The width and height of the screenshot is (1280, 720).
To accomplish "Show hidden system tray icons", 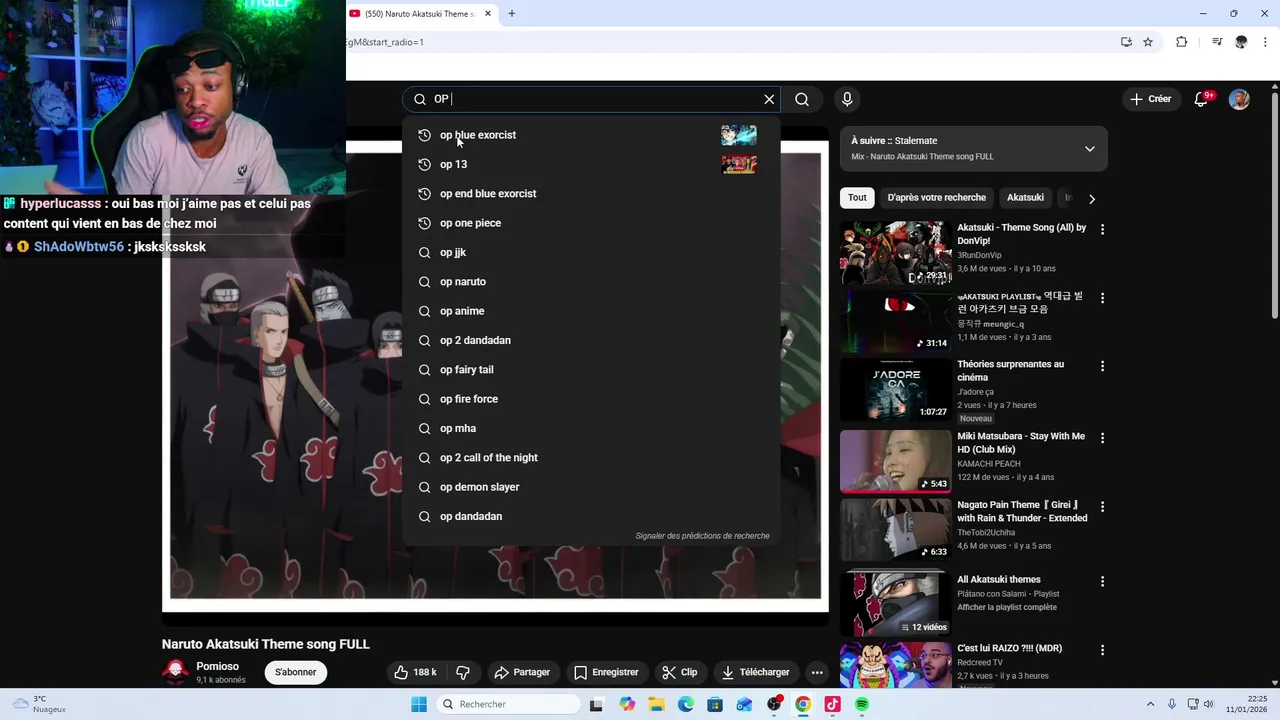I will coord(1150,704).
